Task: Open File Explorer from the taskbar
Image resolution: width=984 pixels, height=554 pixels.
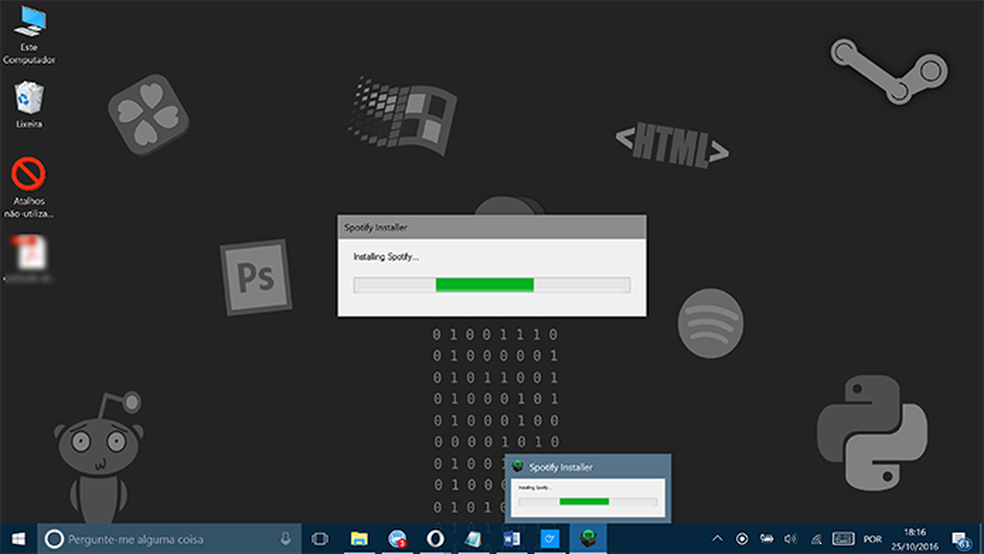Action: coord(358,539)
